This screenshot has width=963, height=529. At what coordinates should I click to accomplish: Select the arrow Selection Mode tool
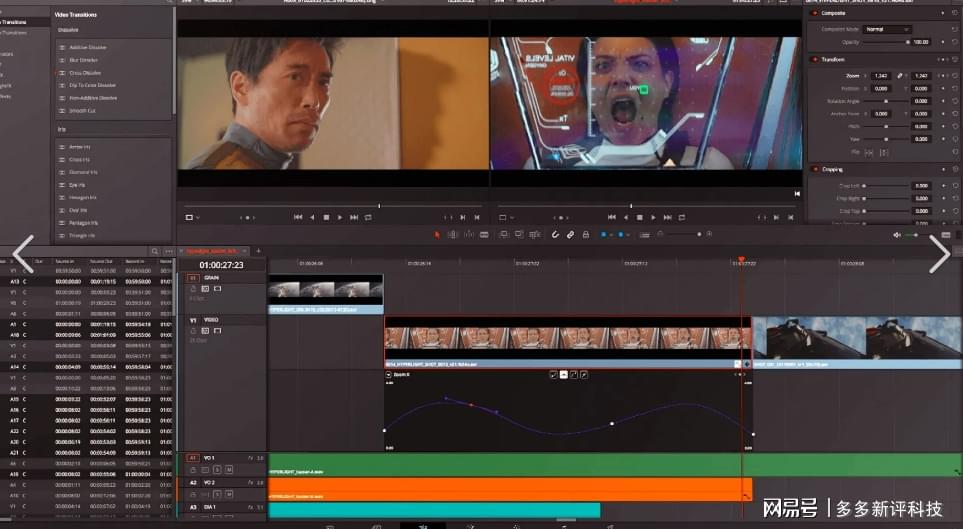click(x=437, y=235)
